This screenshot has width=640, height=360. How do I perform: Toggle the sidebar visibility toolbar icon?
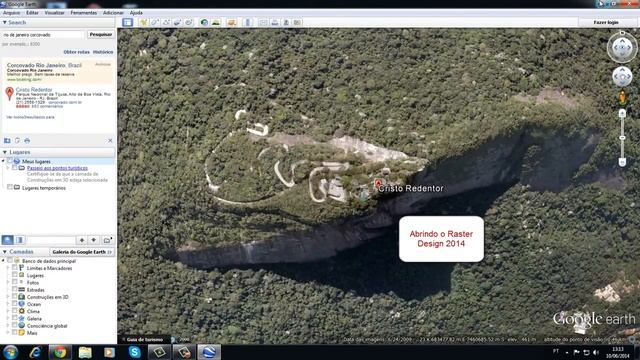click(127, 22)
